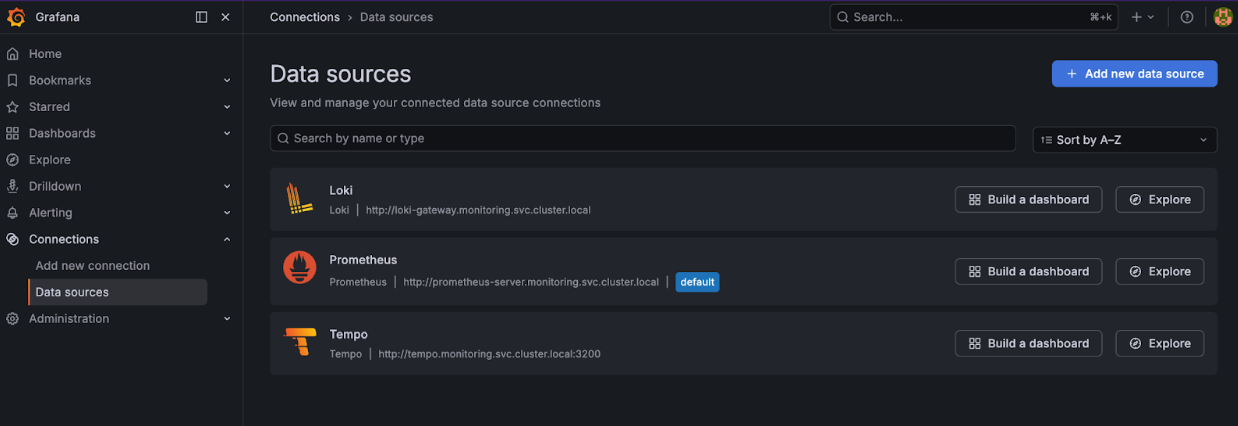Viewport: 1238px width, 426px height.
Task: Click Build a dashboard for Tempo
Action: (x=1028, y=343)
